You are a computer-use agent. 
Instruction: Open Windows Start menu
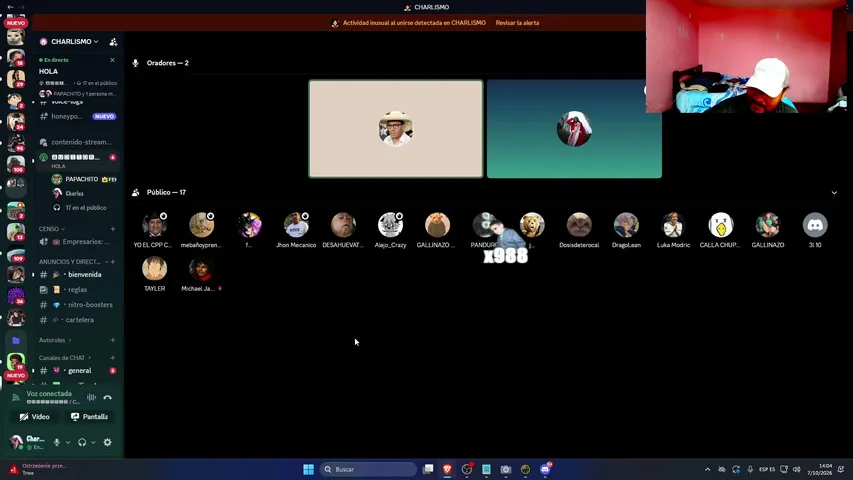point(308,469)
